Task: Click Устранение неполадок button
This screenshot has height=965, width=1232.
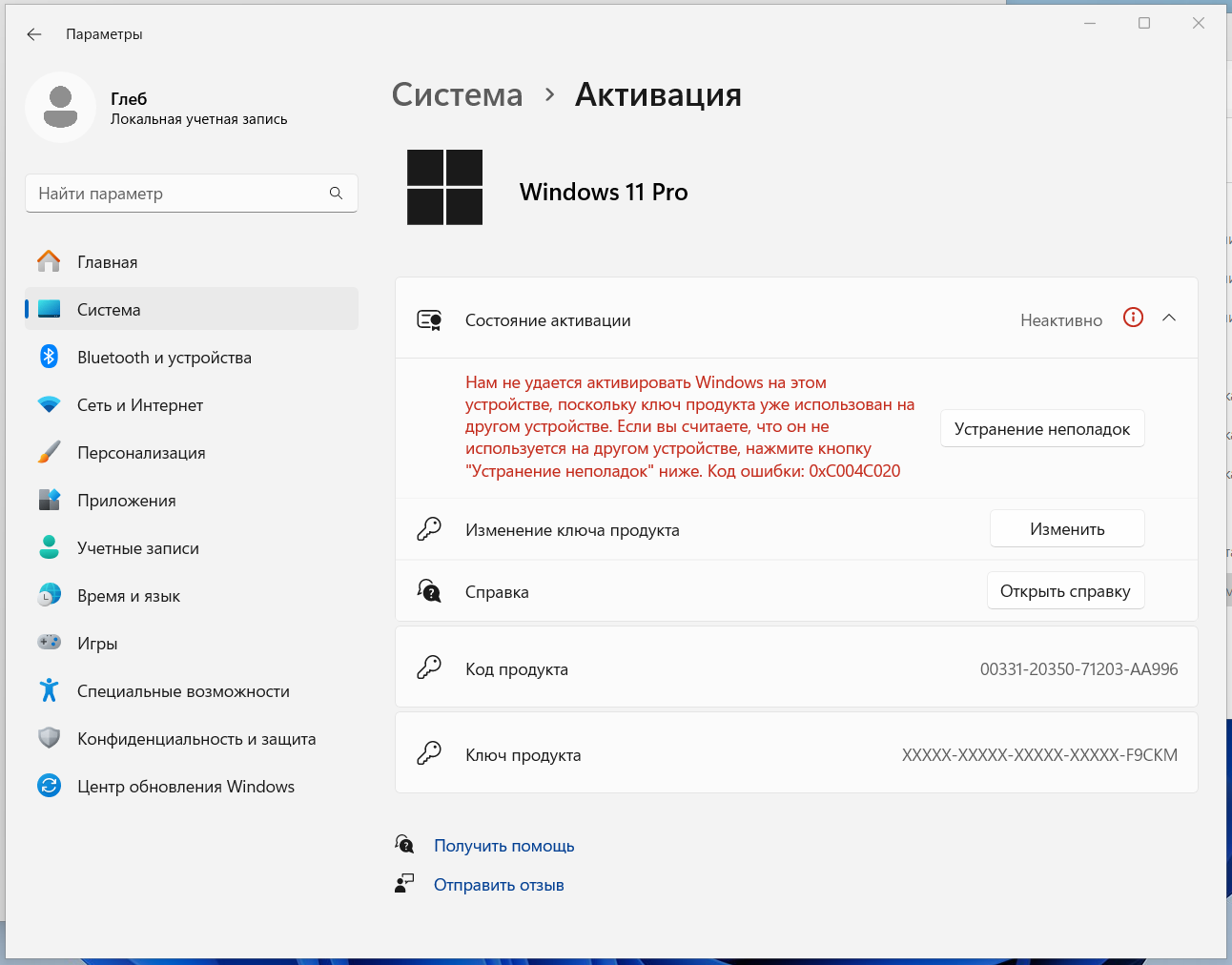Action: coord(1042,428)
